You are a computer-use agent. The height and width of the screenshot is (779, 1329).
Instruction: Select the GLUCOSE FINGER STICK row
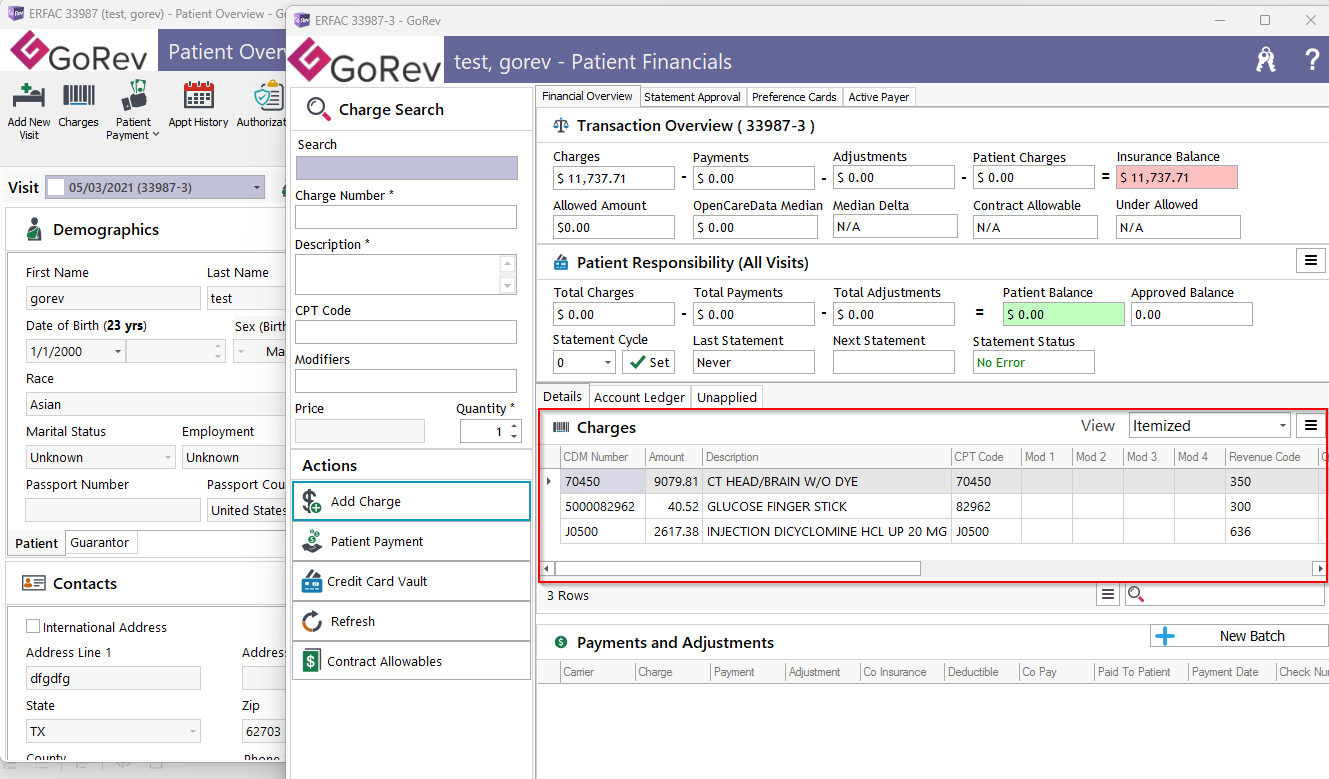[934, 506]
